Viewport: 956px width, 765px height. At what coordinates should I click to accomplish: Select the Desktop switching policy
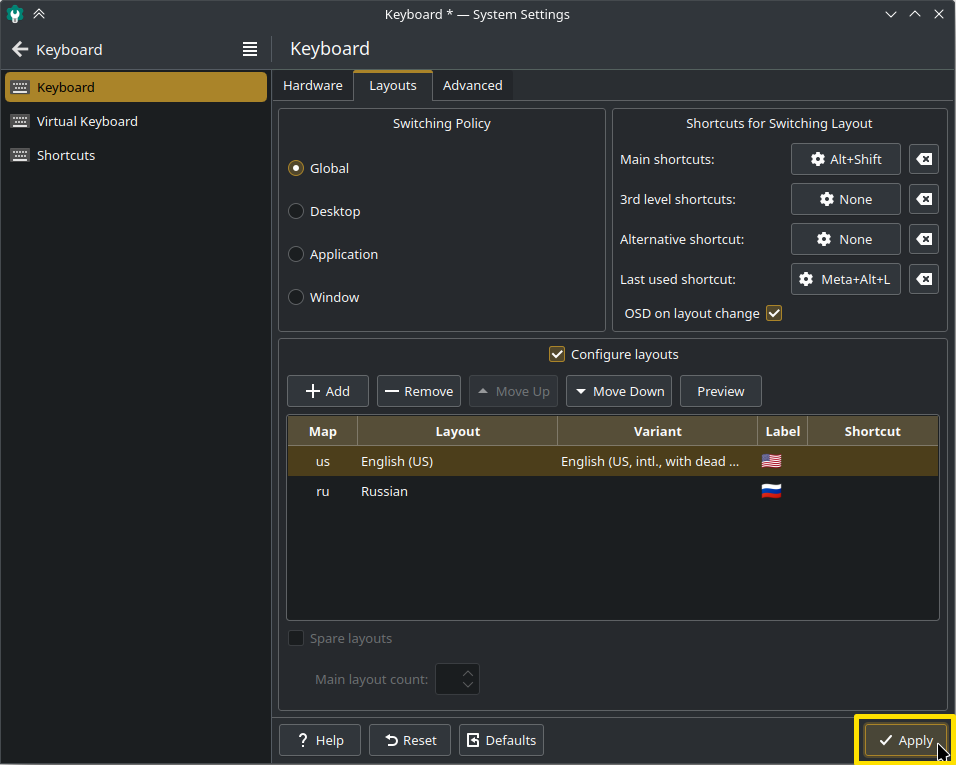[x=296, y=212]
